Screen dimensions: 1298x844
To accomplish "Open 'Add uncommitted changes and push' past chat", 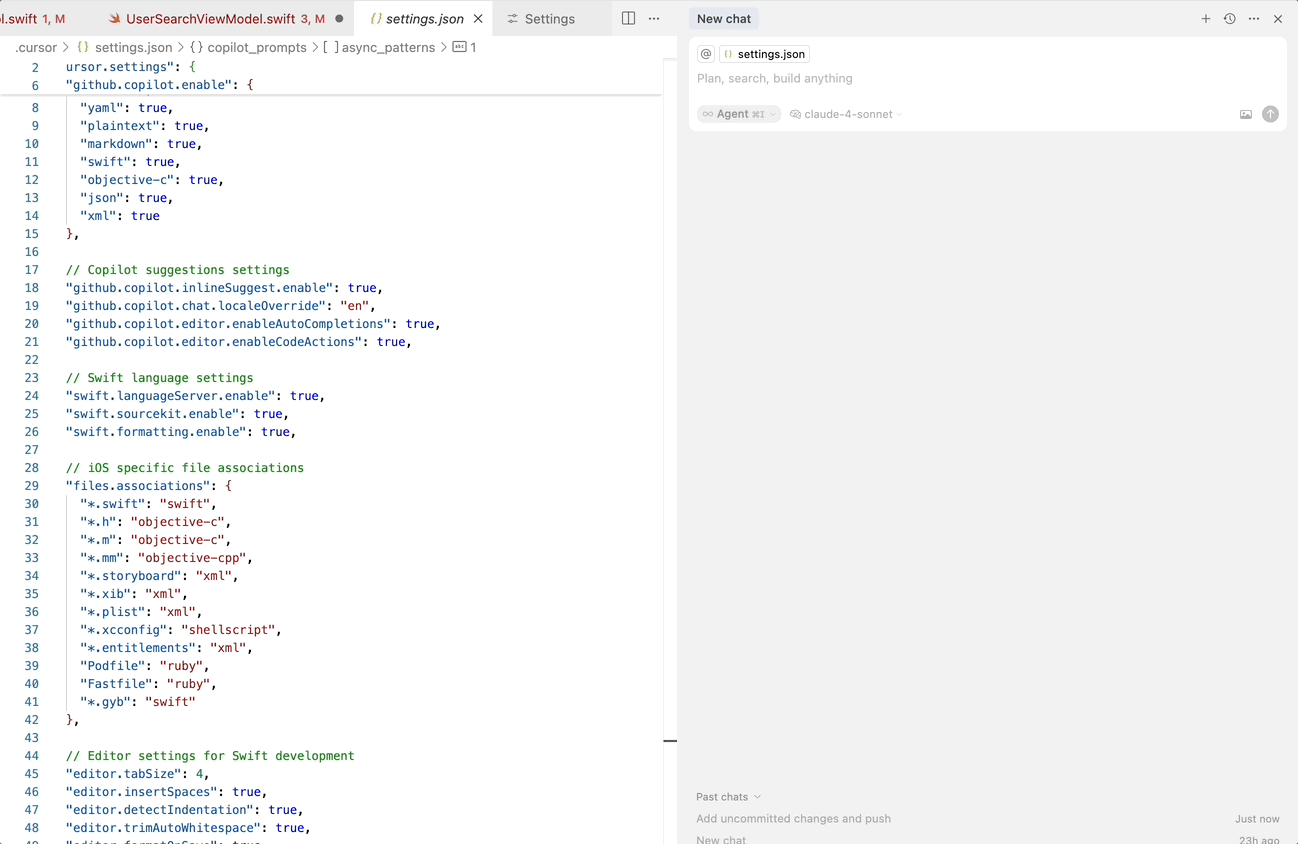I will click(x=793, y=819).
